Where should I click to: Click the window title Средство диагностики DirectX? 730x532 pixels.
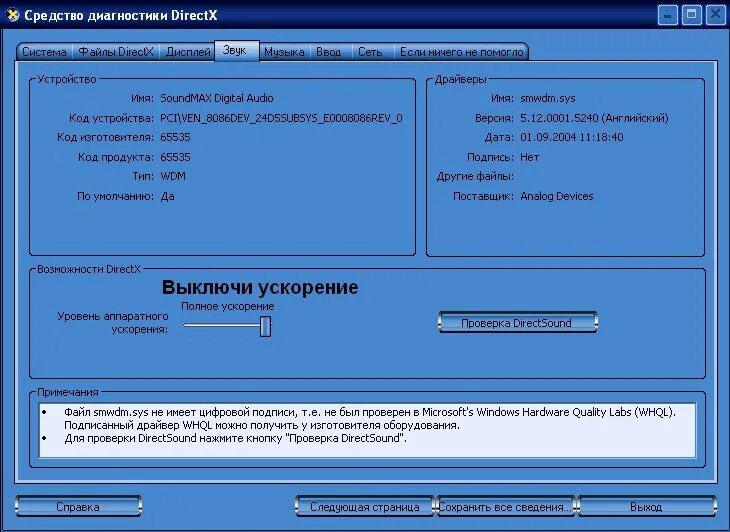(x=121, y=15)
